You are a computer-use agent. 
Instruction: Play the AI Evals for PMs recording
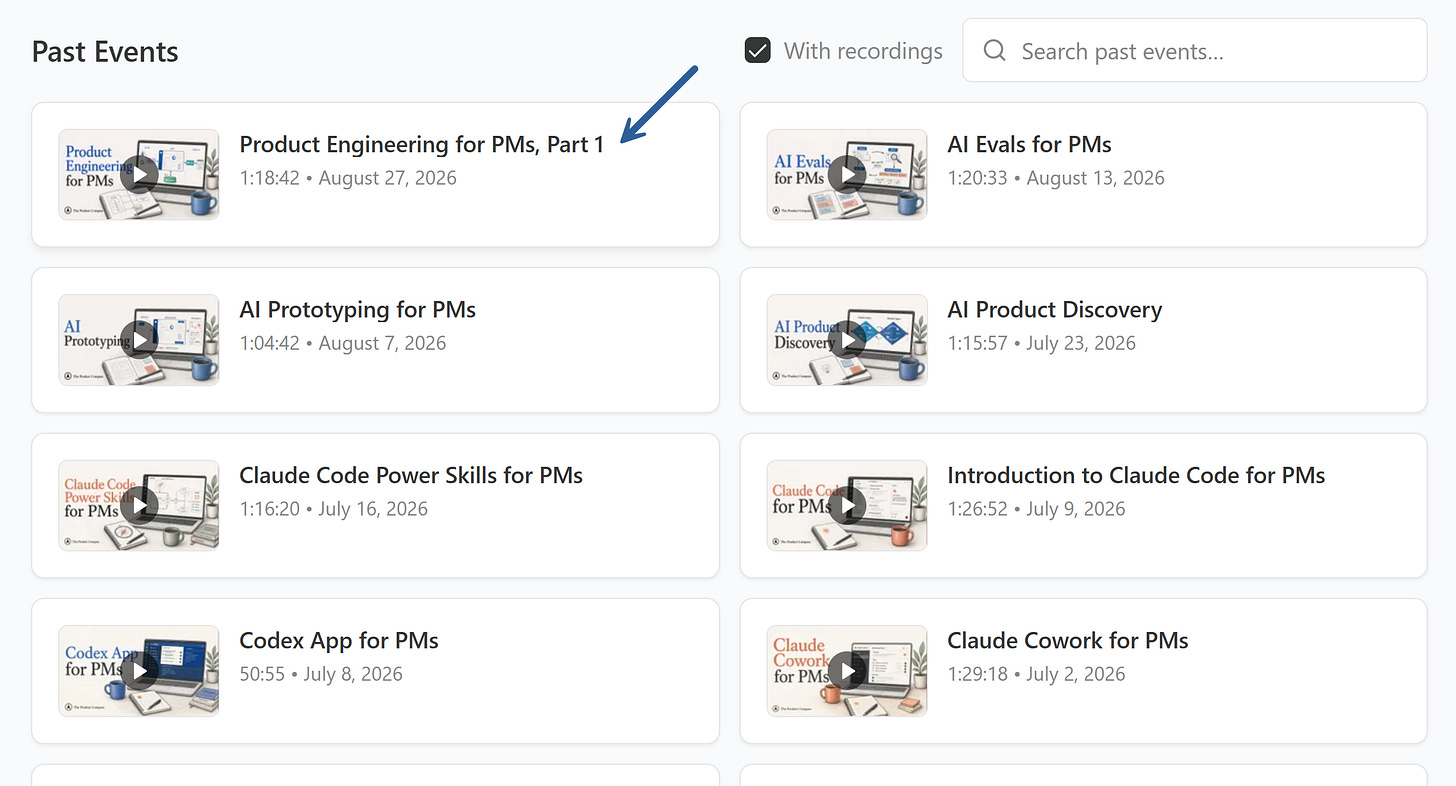tap(848, 175)
